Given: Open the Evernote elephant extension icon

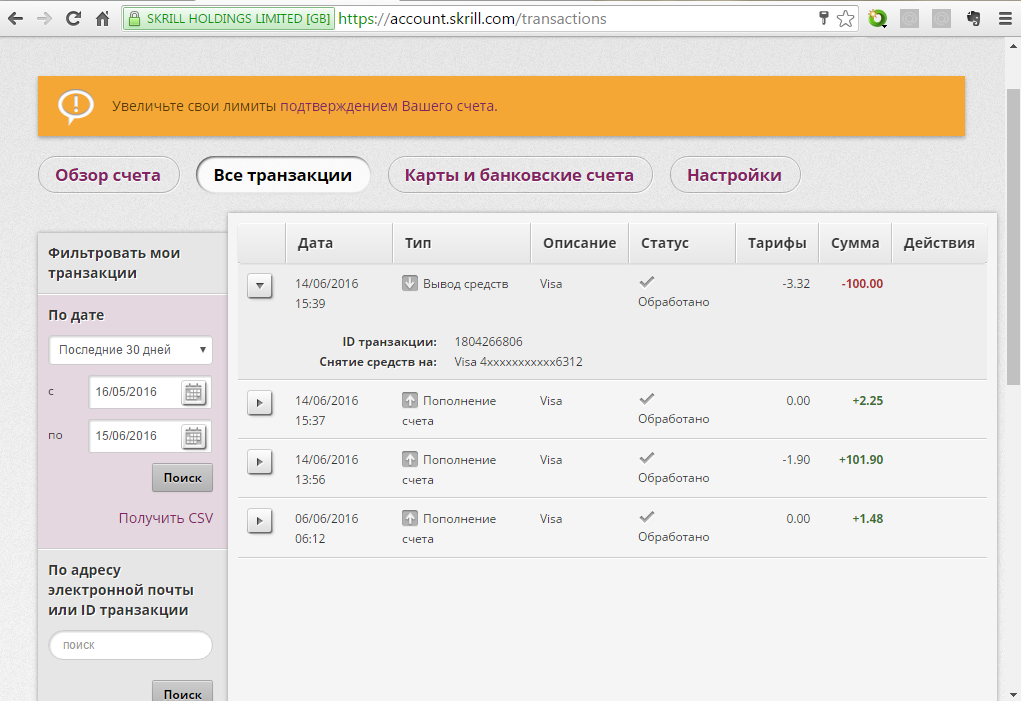Looking at the screenshot, I should pos(974,19).
